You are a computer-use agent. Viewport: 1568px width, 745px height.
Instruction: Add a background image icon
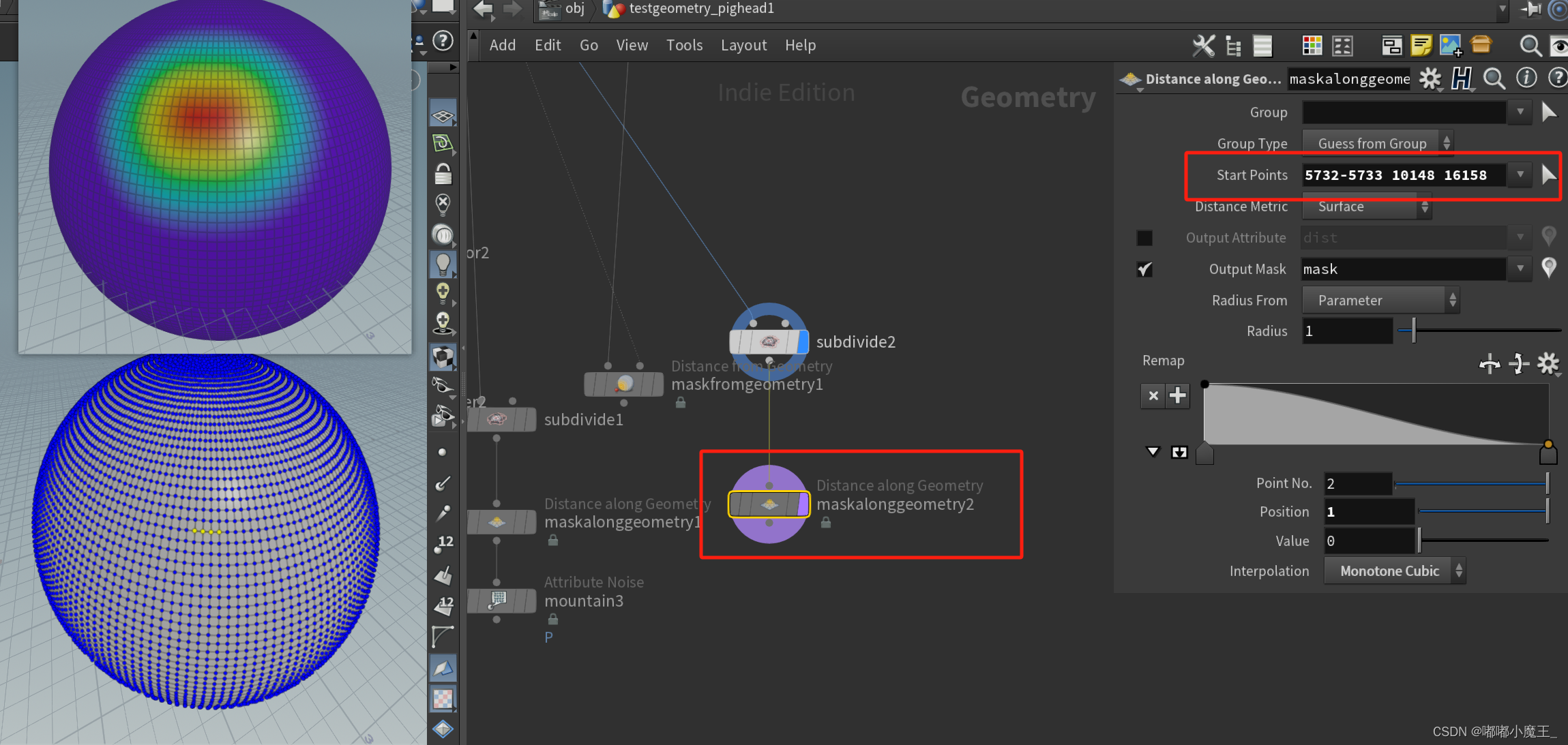(1451, 46)
